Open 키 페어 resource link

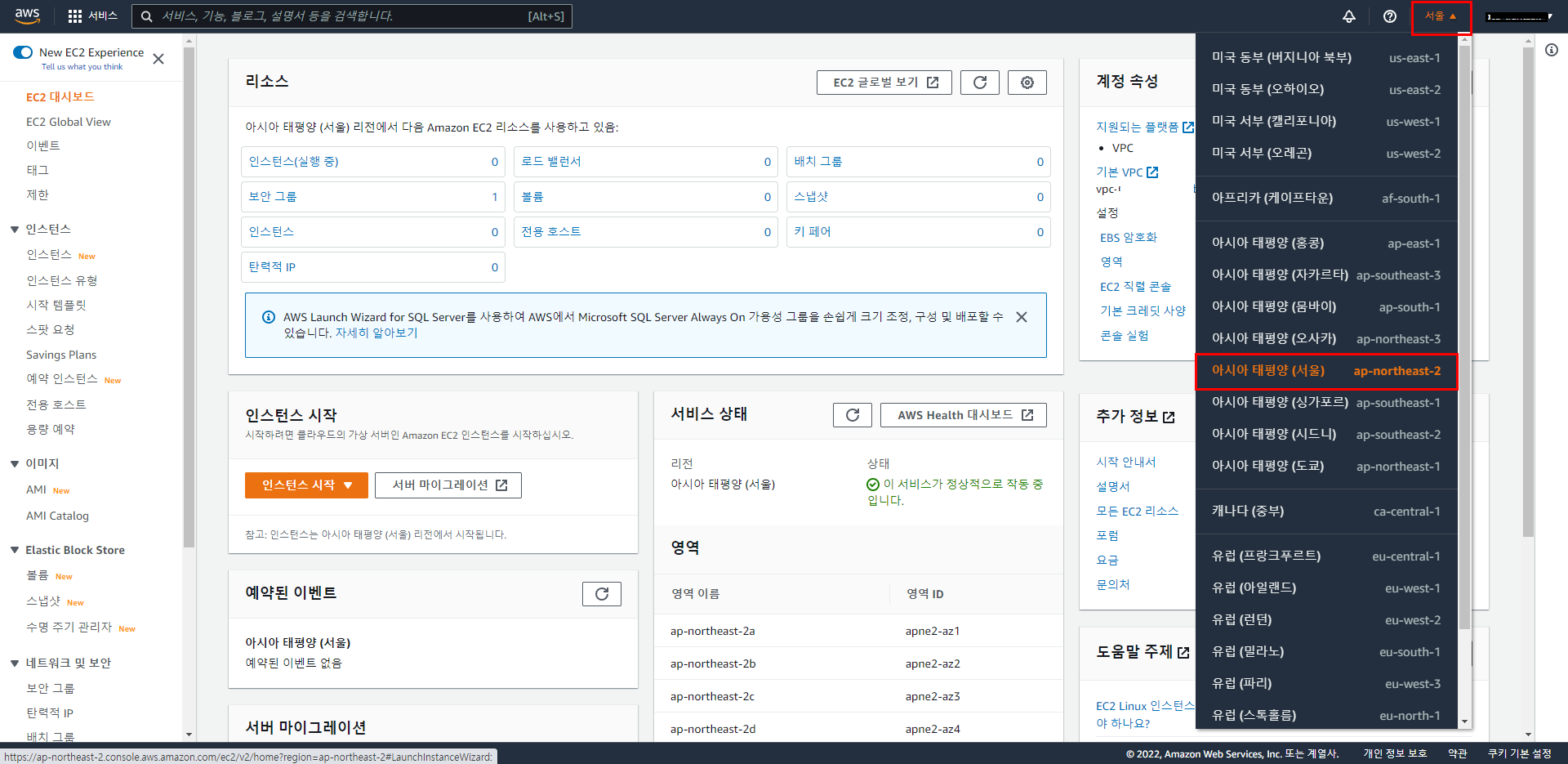[813, 232]
